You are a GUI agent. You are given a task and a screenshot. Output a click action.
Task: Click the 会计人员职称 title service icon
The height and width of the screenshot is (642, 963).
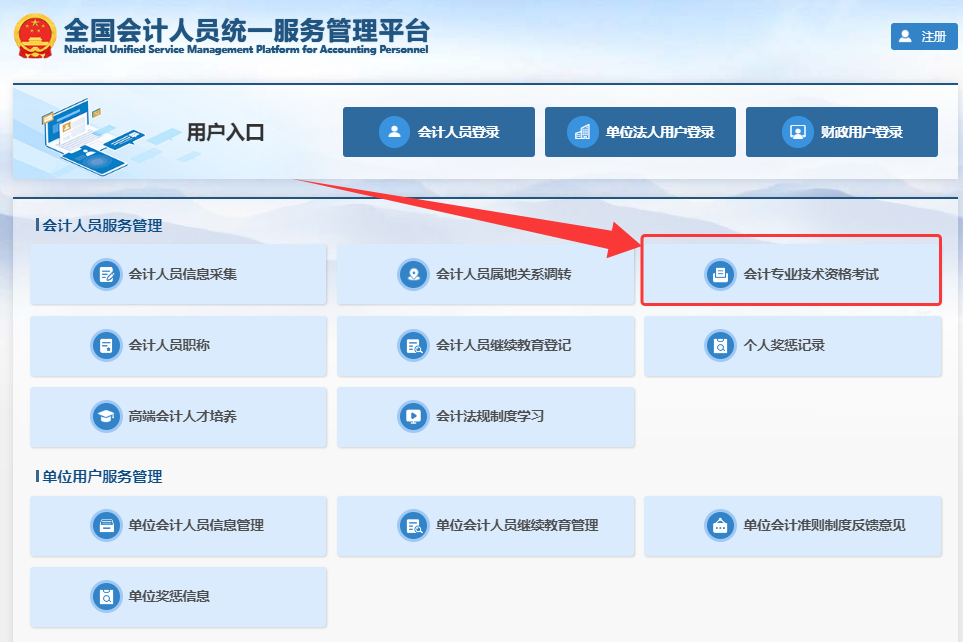tap(178, 346)
